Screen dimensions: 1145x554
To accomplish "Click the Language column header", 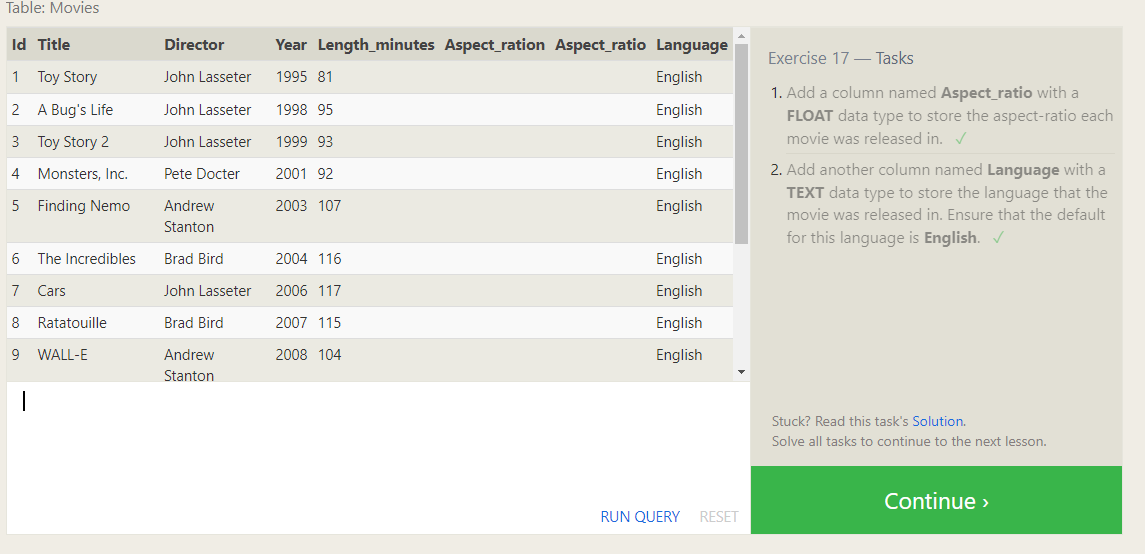I will (x=691, y=45).
